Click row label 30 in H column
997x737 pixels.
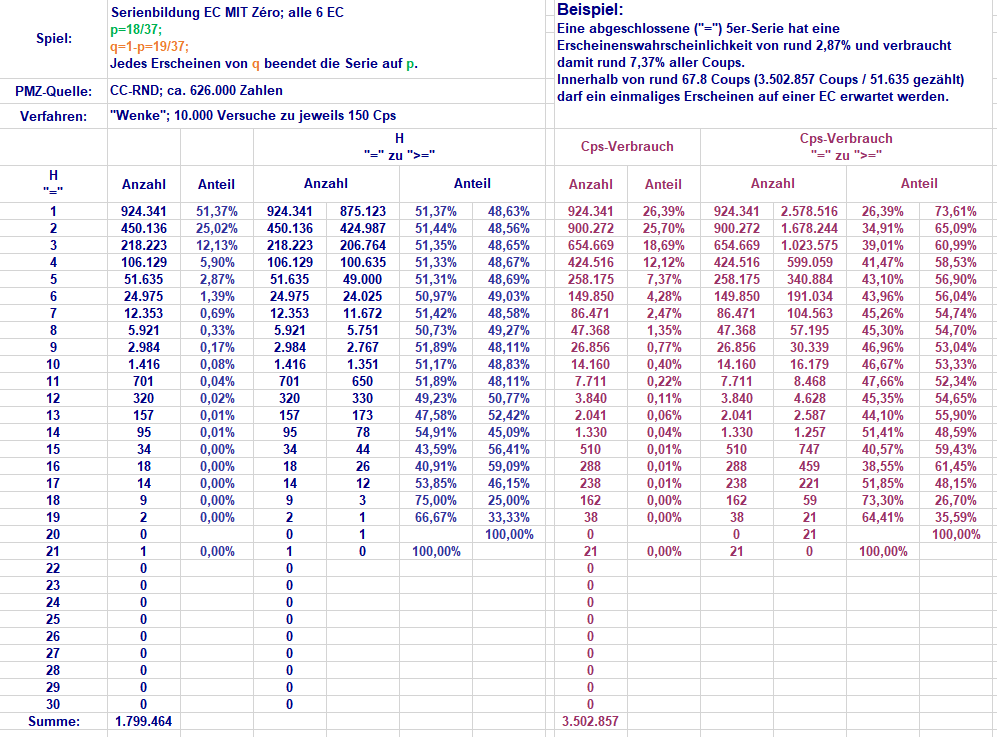53,704
